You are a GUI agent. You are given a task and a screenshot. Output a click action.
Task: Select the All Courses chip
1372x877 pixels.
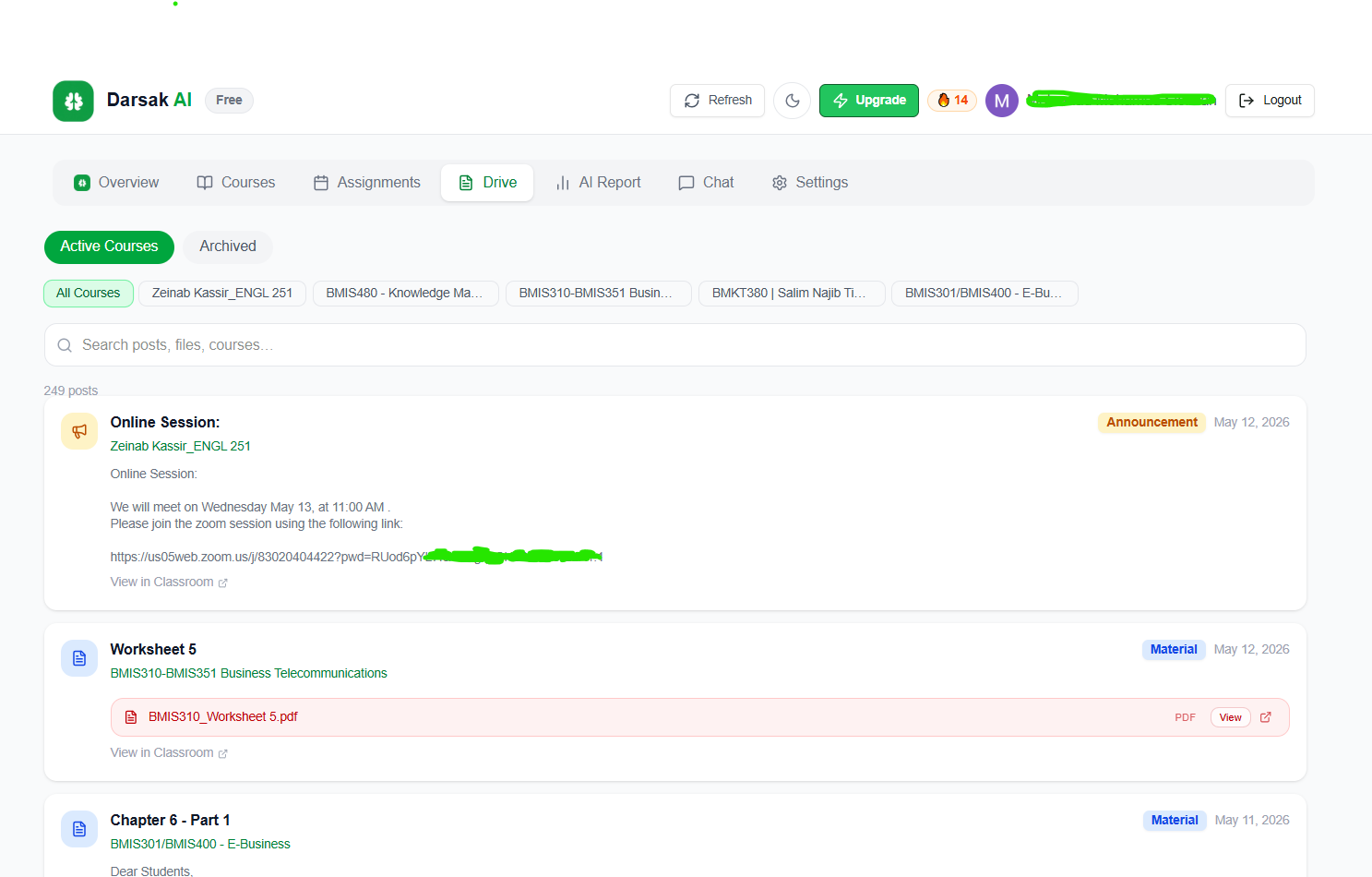(89, 294)
